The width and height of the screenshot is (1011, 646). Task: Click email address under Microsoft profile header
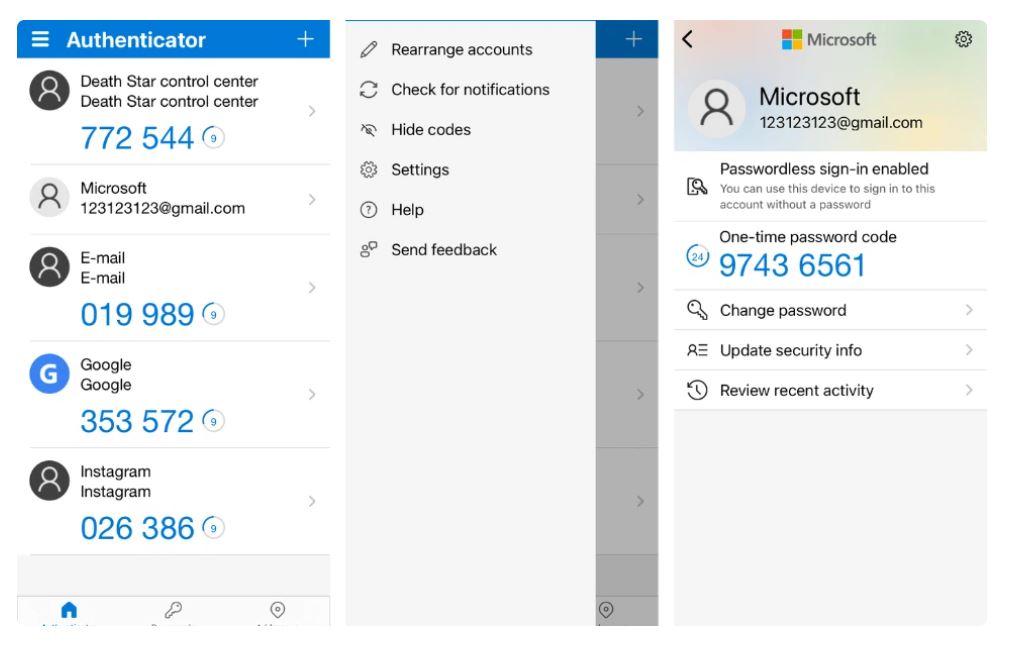pos(841,122)
